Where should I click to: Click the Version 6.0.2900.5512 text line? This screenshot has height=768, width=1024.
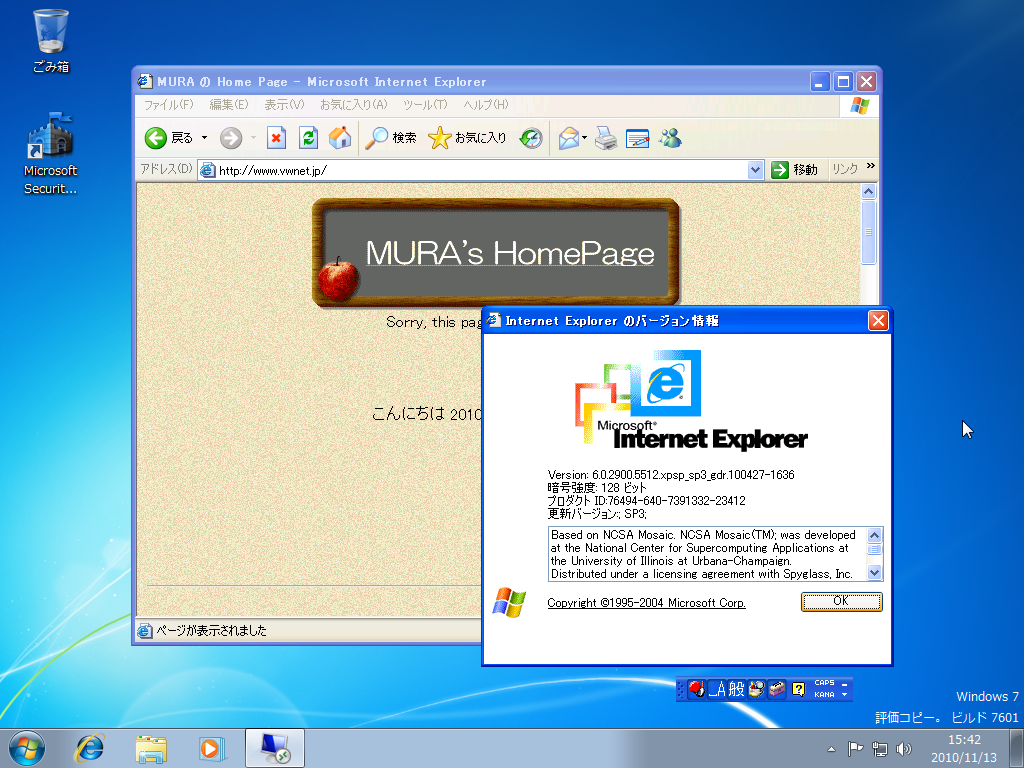[671, 475]
